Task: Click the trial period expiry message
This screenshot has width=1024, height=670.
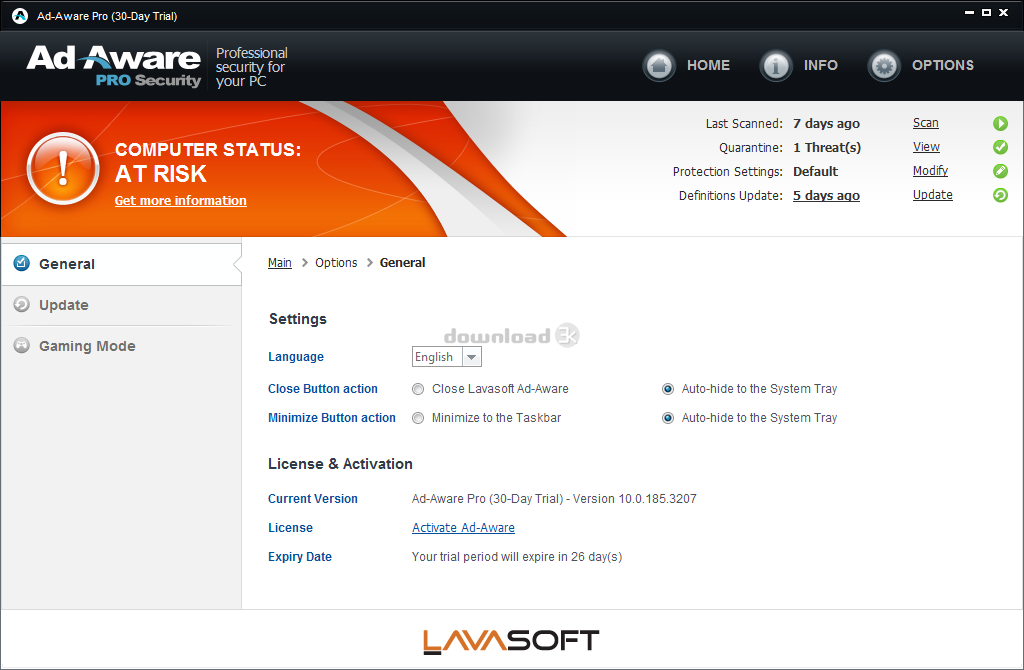Action: (x=517, y=556)
